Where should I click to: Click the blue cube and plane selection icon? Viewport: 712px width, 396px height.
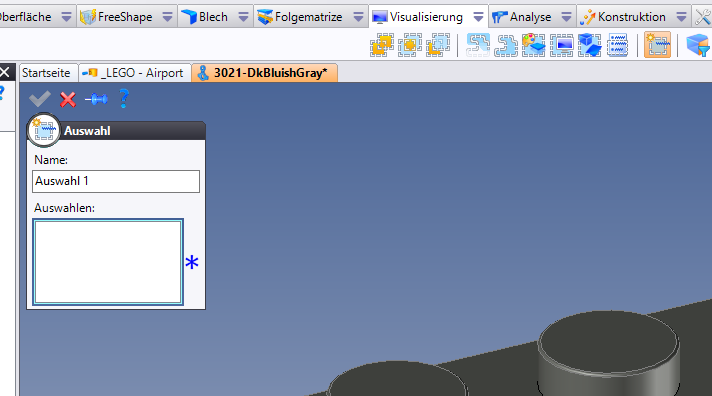(x=589, y=45)
